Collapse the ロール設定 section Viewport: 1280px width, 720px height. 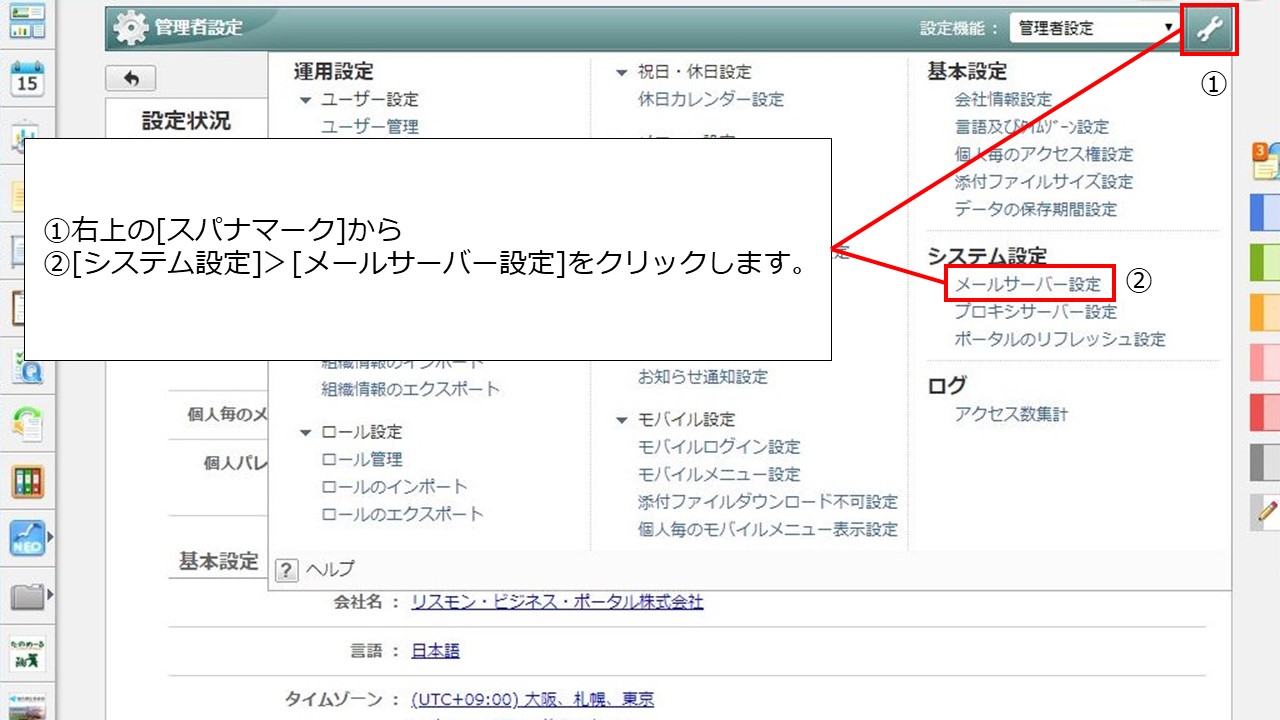coord(306,433)
